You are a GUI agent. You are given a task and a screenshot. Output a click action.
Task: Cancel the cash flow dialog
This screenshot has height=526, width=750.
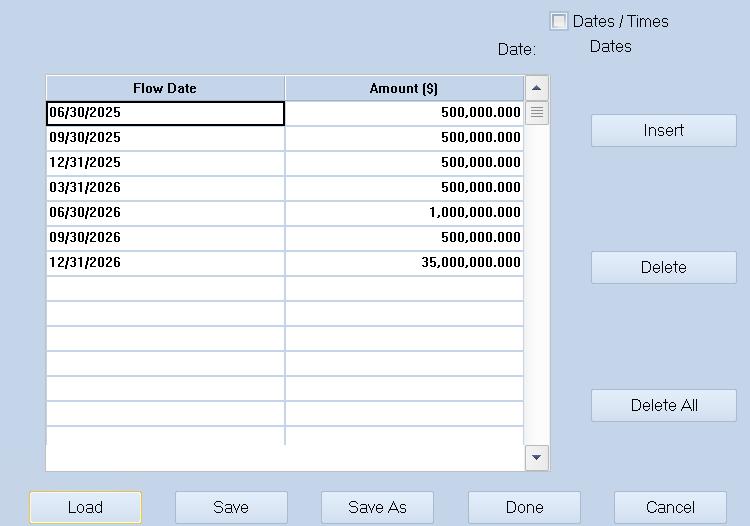tap(670, 507)
